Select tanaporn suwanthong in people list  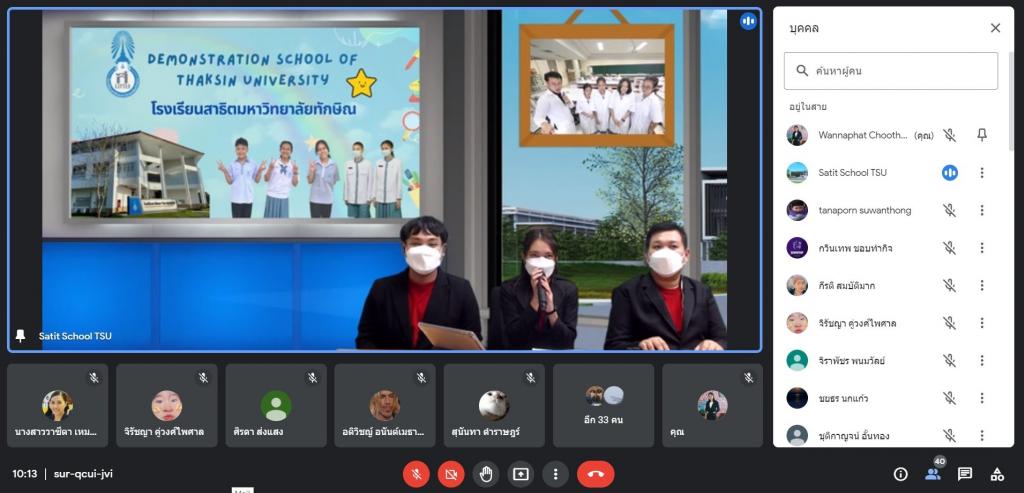tap(865, 210)
